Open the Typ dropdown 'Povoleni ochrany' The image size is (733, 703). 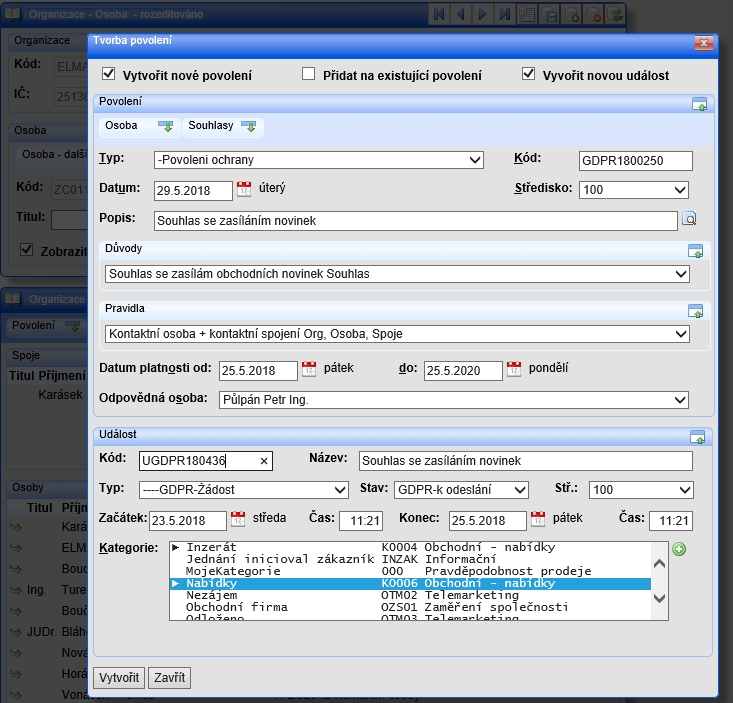[318, 160]
